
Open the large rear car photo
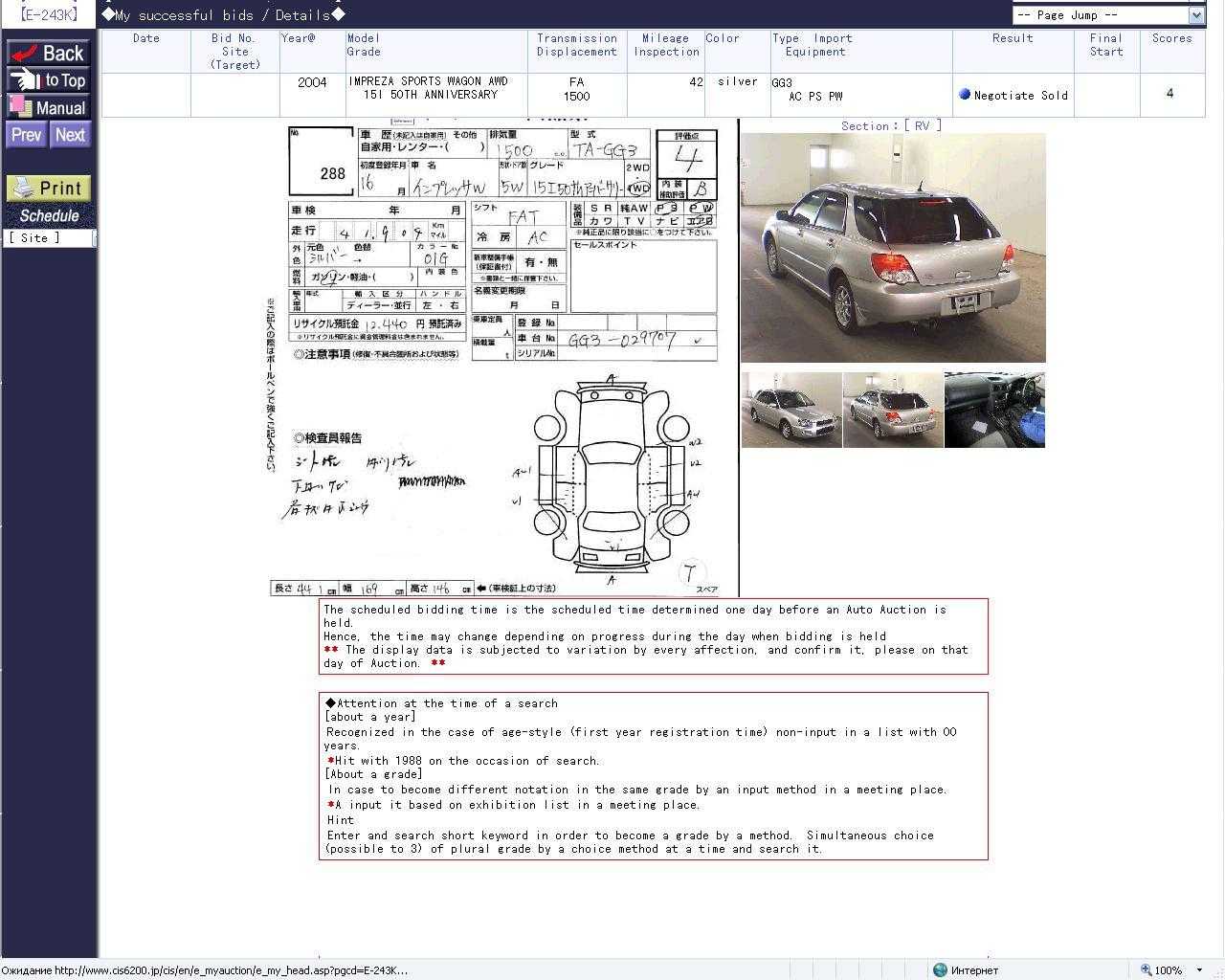[x=893, y=248]
